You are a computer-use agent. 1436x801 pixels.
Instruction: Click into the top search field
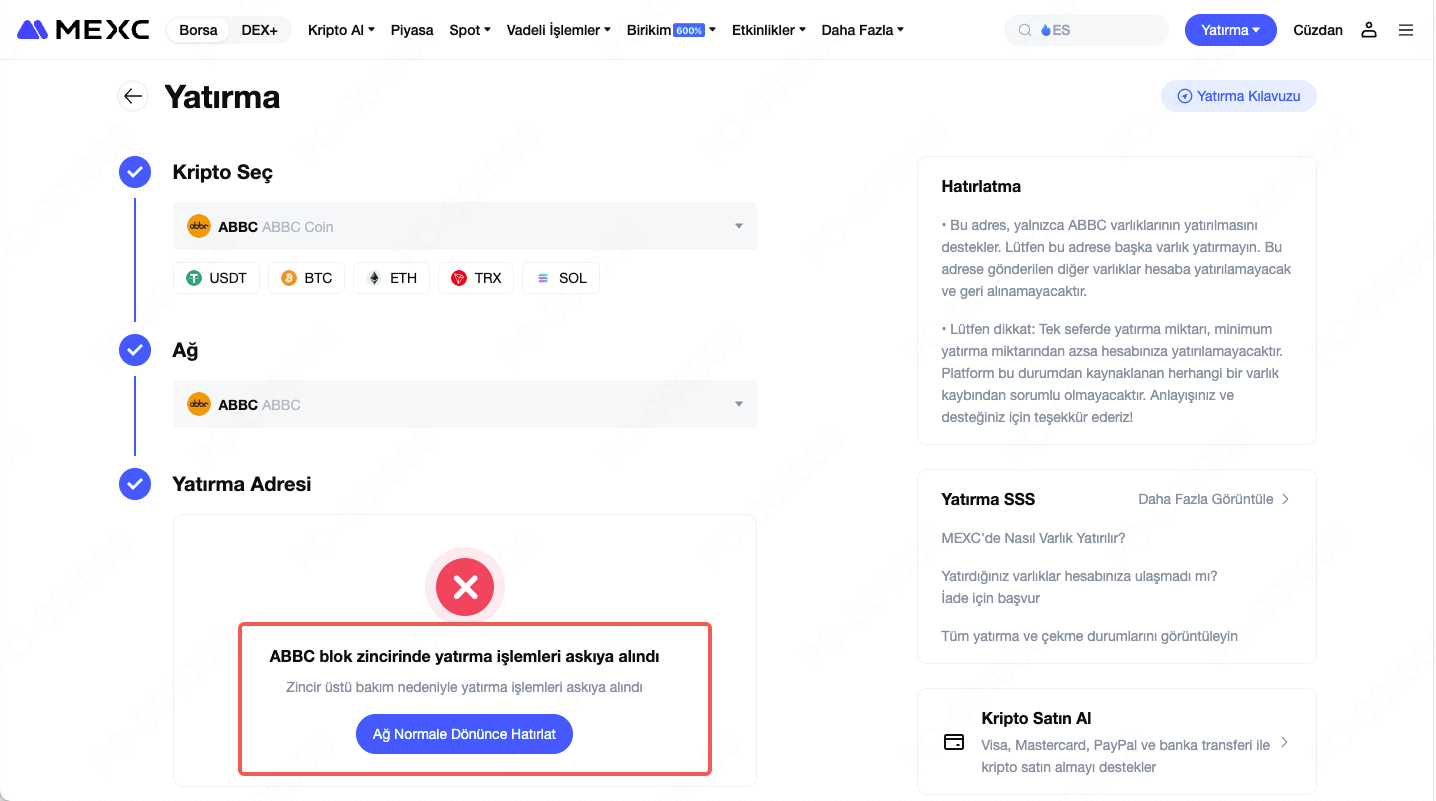1086,30
